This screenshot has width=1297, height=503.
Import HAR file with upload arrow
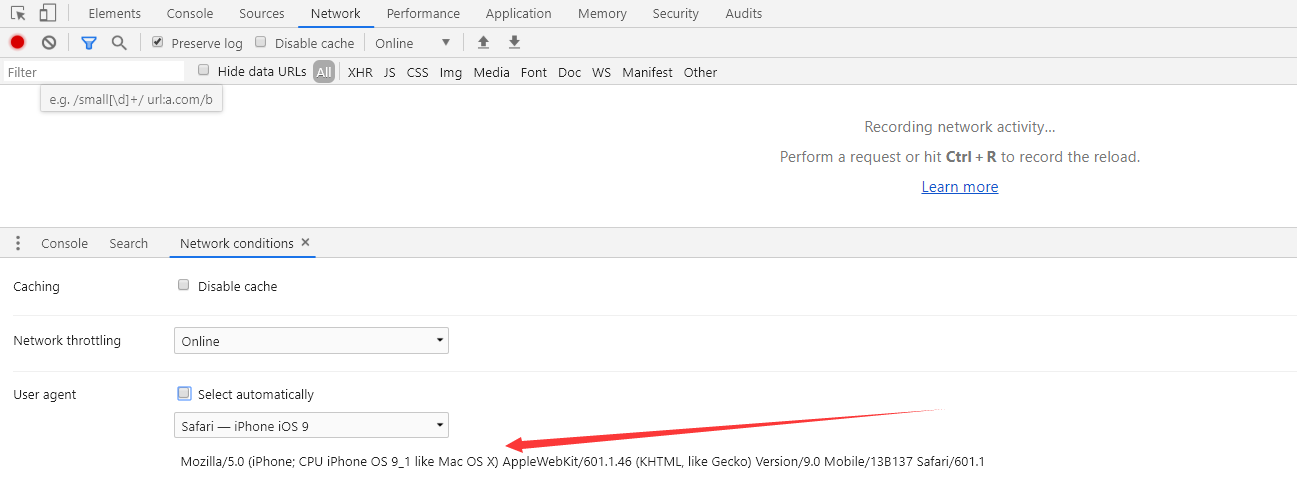click(x=484, y=42)
